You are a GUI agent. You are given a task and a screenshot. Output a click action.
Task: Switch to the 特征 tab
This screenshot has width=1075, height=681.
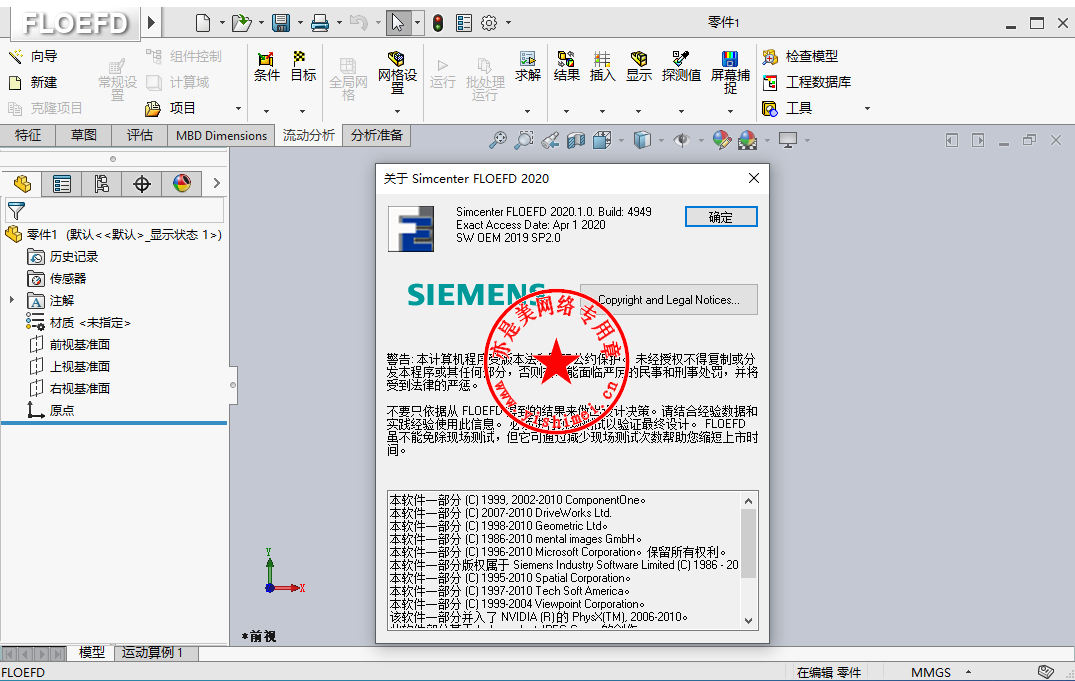[x=28, y=135]
